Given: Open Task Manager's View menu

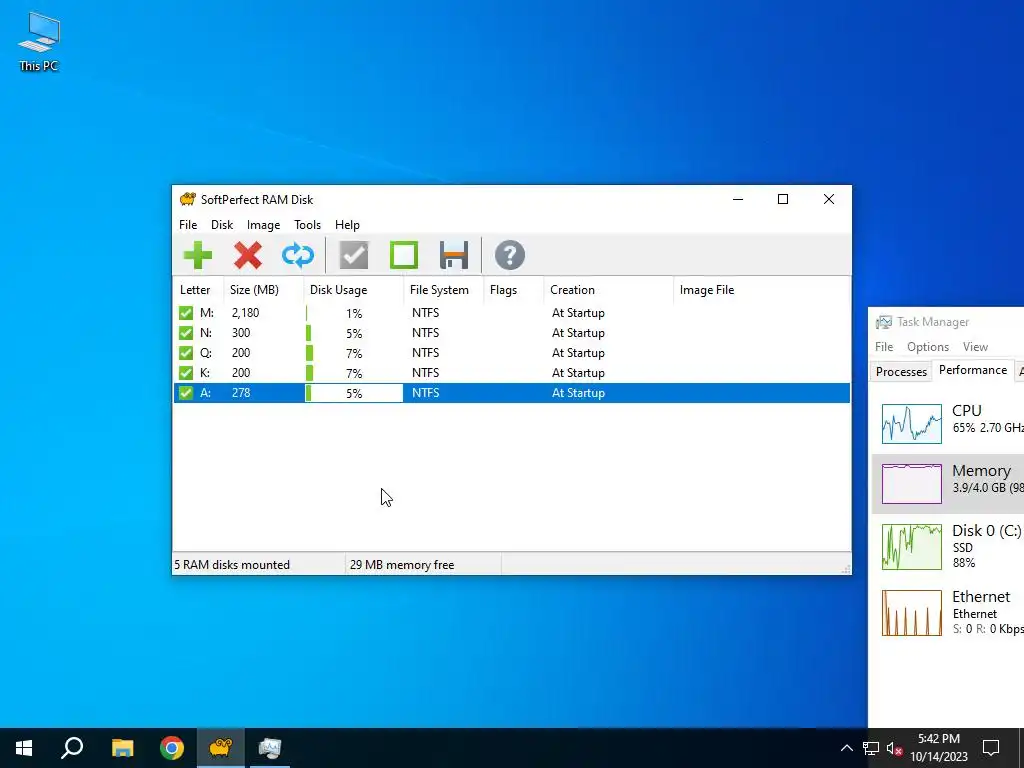Looking at the screenshot, I should [x=975, y=347].
